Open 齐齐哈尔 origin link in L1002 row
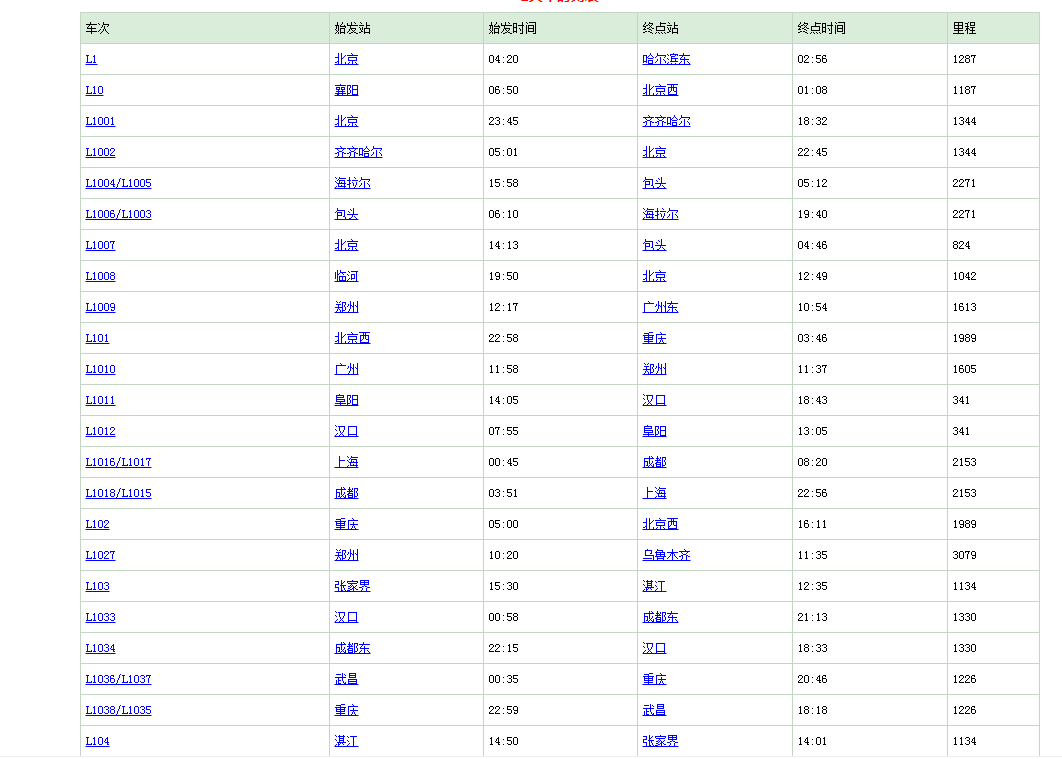 point(358,152)
